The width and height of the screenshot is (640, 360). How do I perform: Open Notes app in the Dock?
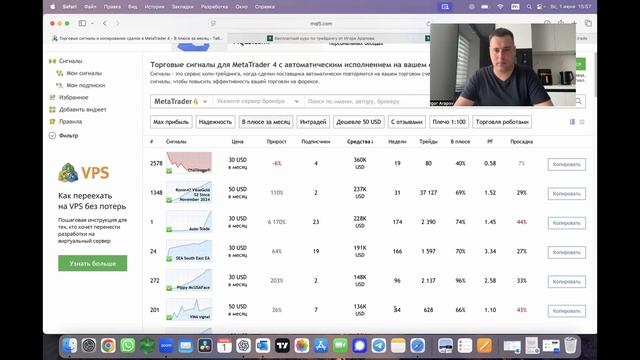point(398,346)
